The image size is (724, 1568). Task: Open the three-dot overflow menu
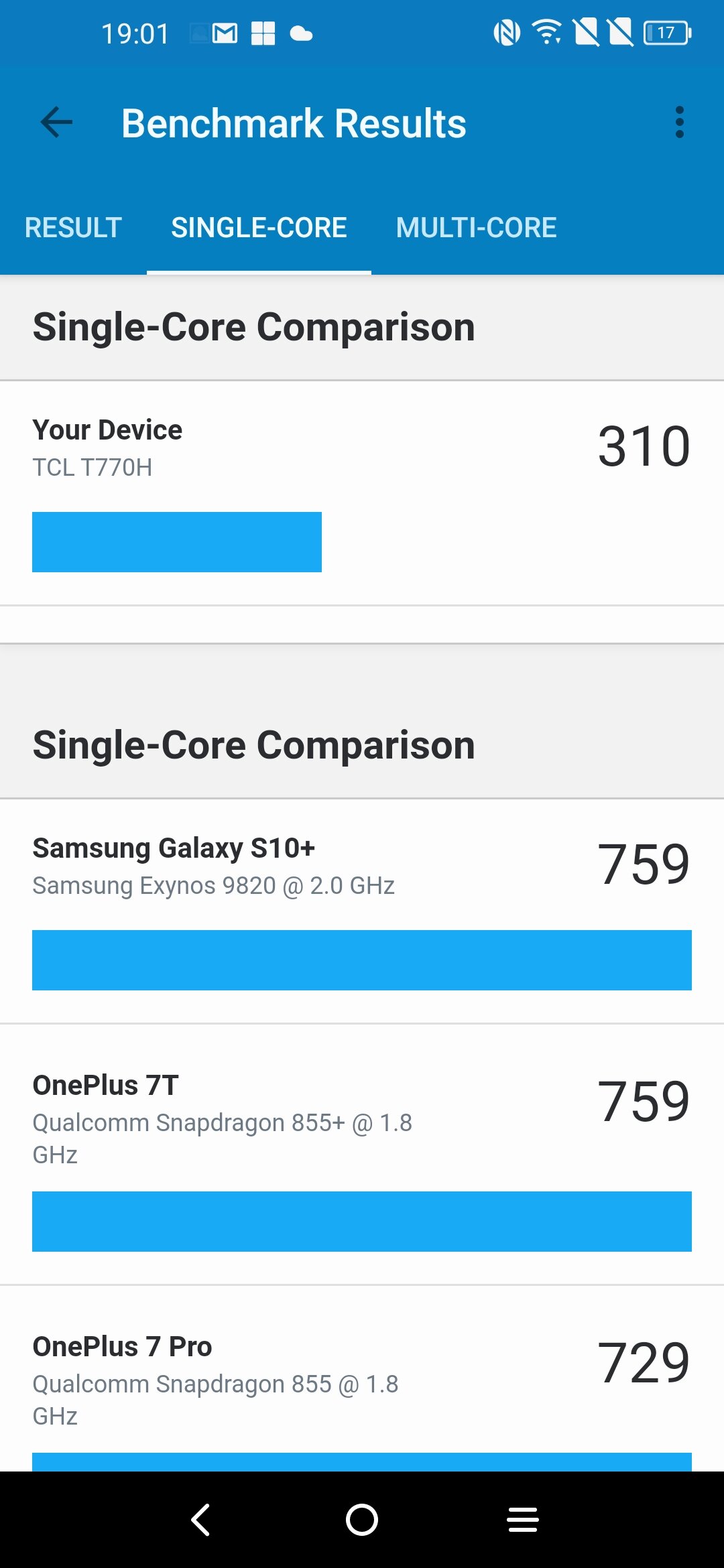(680, 123)
